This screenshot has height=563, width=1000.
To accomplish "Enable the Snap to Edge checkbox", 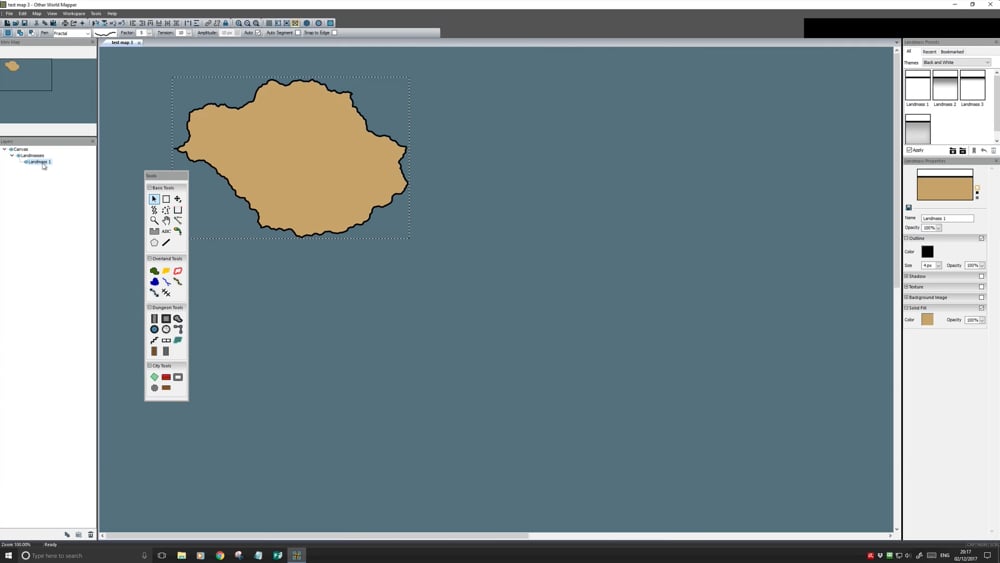I will (334, 33).
